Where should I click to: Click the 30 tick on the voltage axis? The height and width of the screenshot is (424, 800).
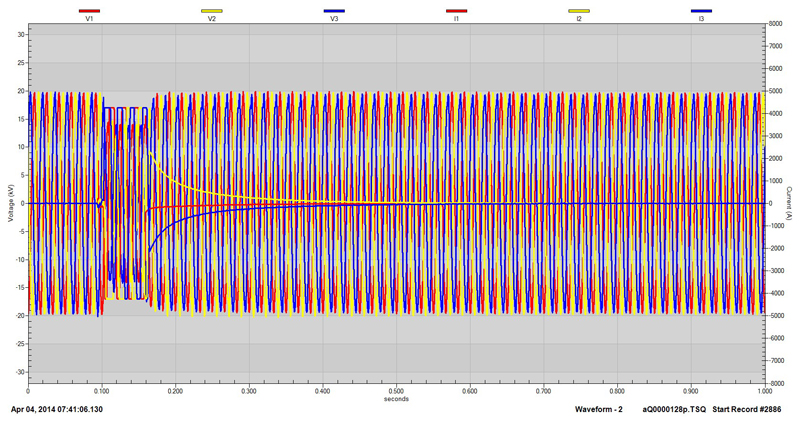[21, 35]
